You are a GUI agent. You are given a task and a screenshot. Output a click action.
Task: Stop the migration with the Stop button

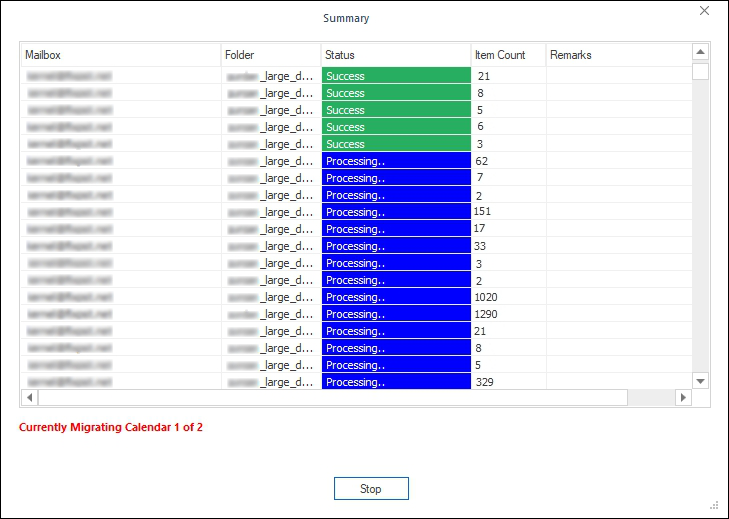[x=371, y=488]
